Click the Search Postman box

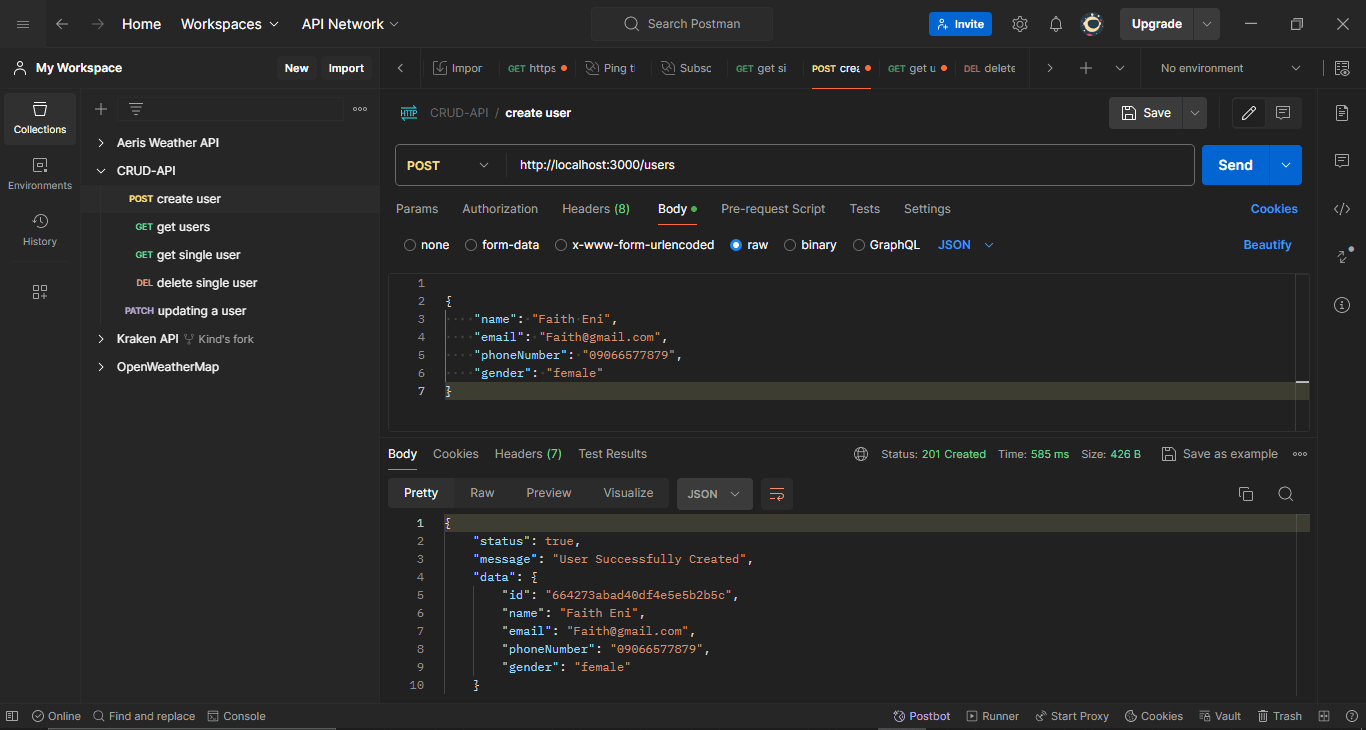[682, 24]
